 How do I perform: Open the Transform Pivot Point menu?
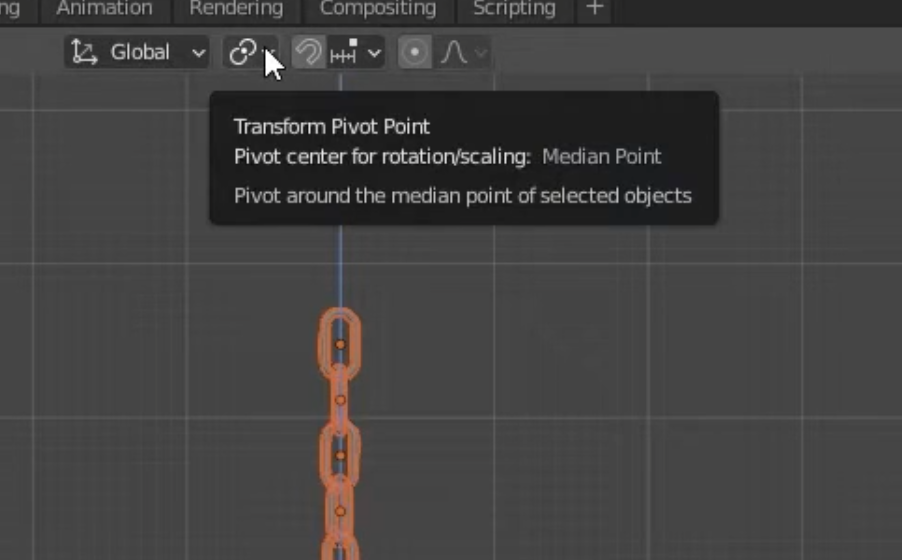point(251,52)
